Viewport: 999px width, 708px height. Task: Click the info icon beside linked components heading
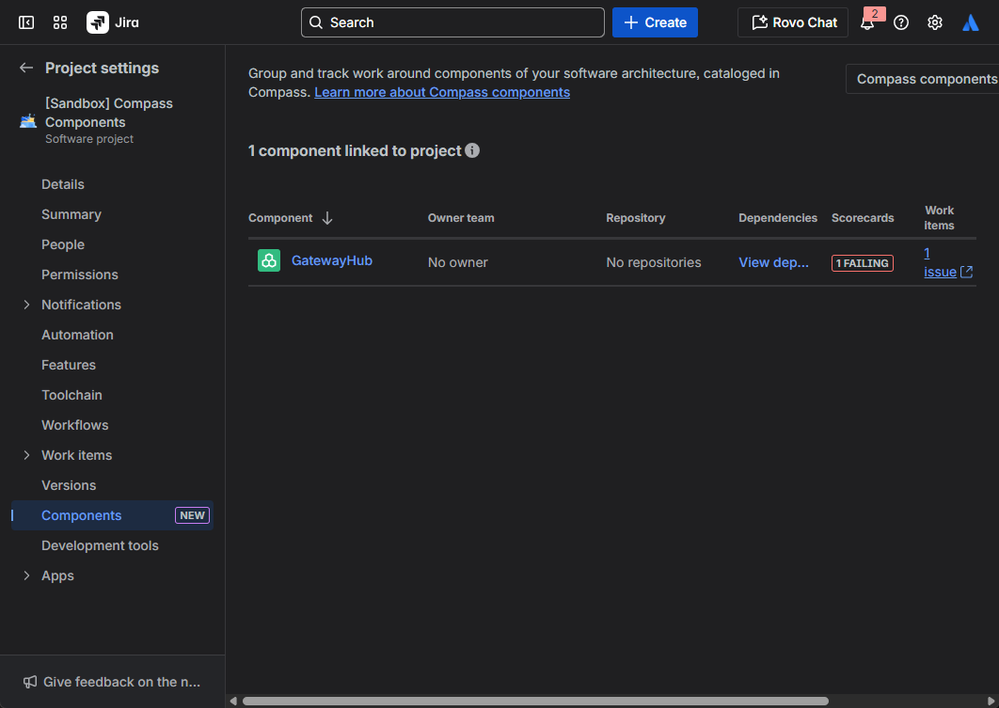471,150
